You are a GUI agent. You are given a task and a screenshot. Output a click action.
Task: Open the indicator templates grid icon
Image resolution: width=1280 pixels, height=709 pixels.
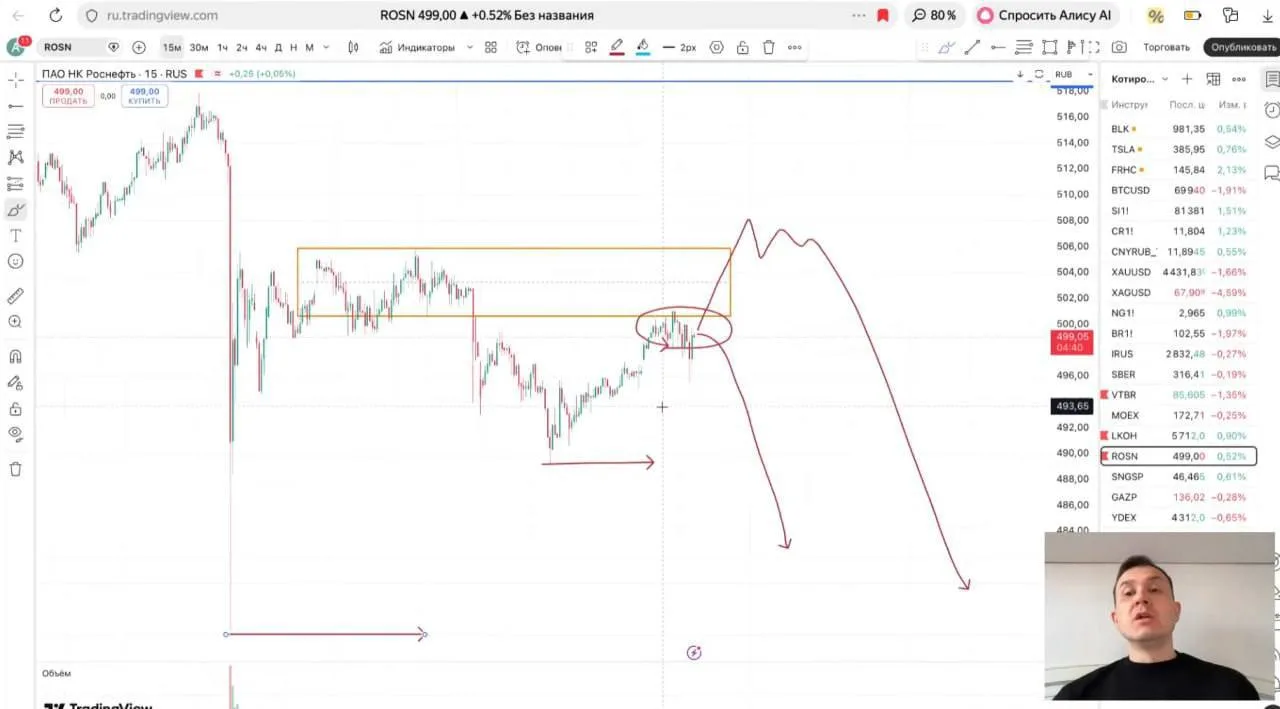point(490,47)
